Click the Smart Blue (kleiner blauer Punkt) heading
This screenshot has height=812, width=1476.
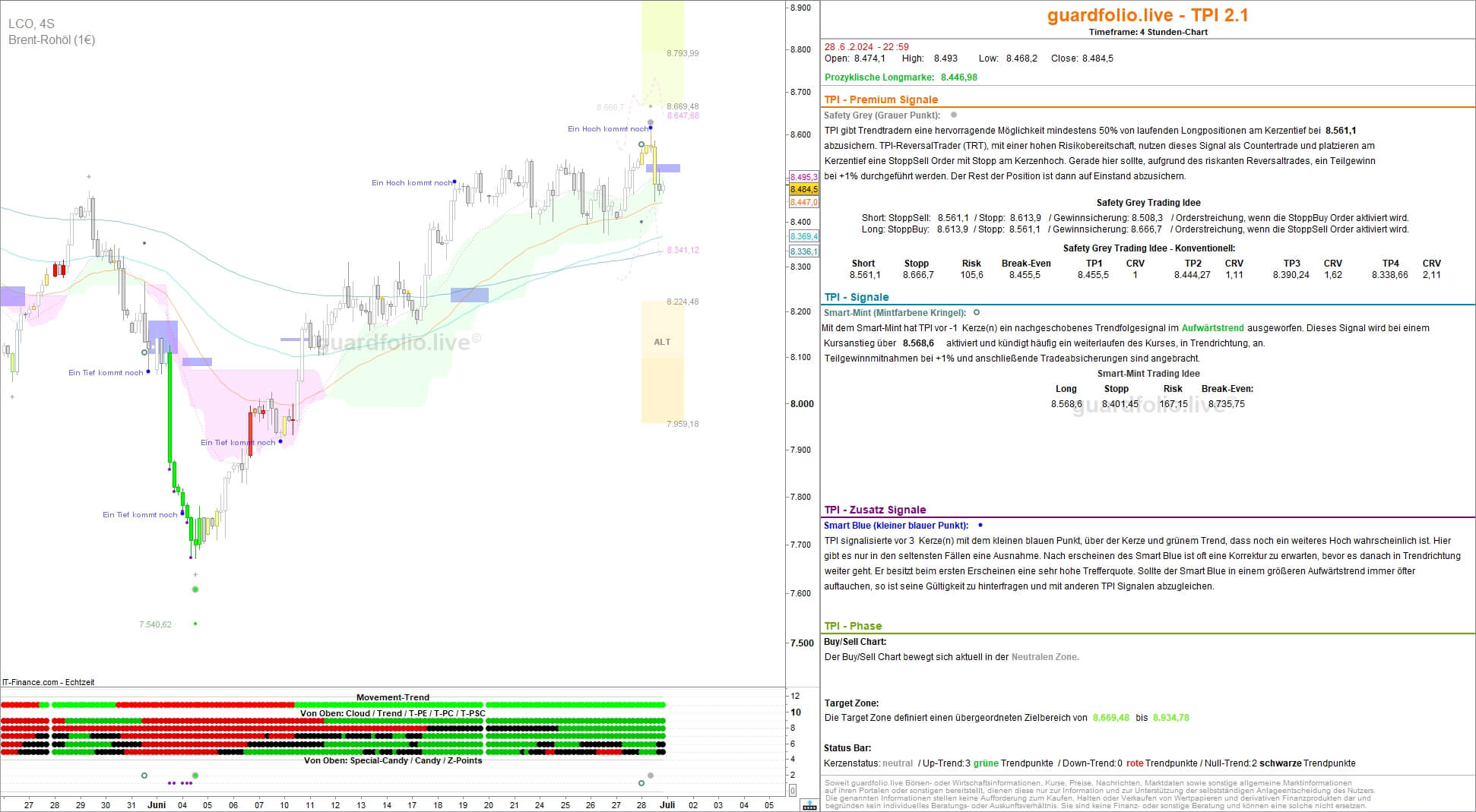point(896,526)
